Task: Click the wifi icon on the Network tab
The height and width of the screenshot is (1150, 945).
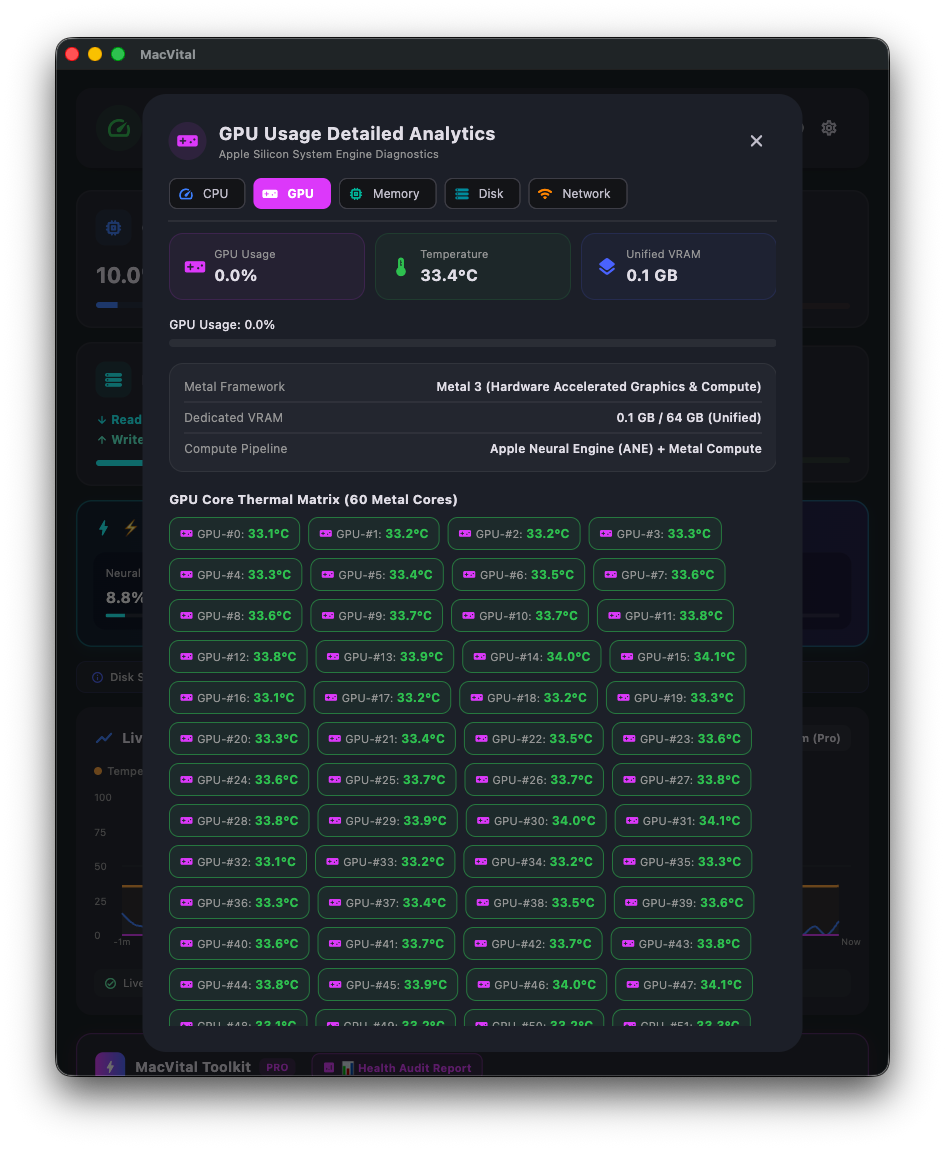Action: (545, 194)
